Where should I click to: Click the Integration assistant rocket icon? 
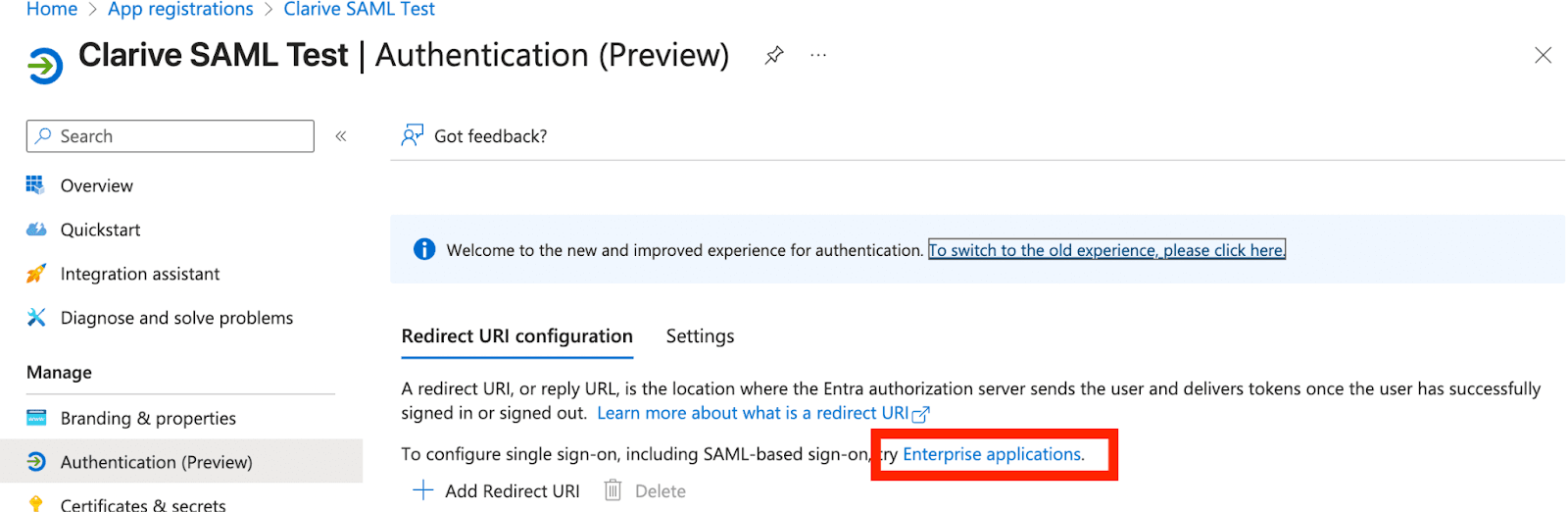pos(36,274)
